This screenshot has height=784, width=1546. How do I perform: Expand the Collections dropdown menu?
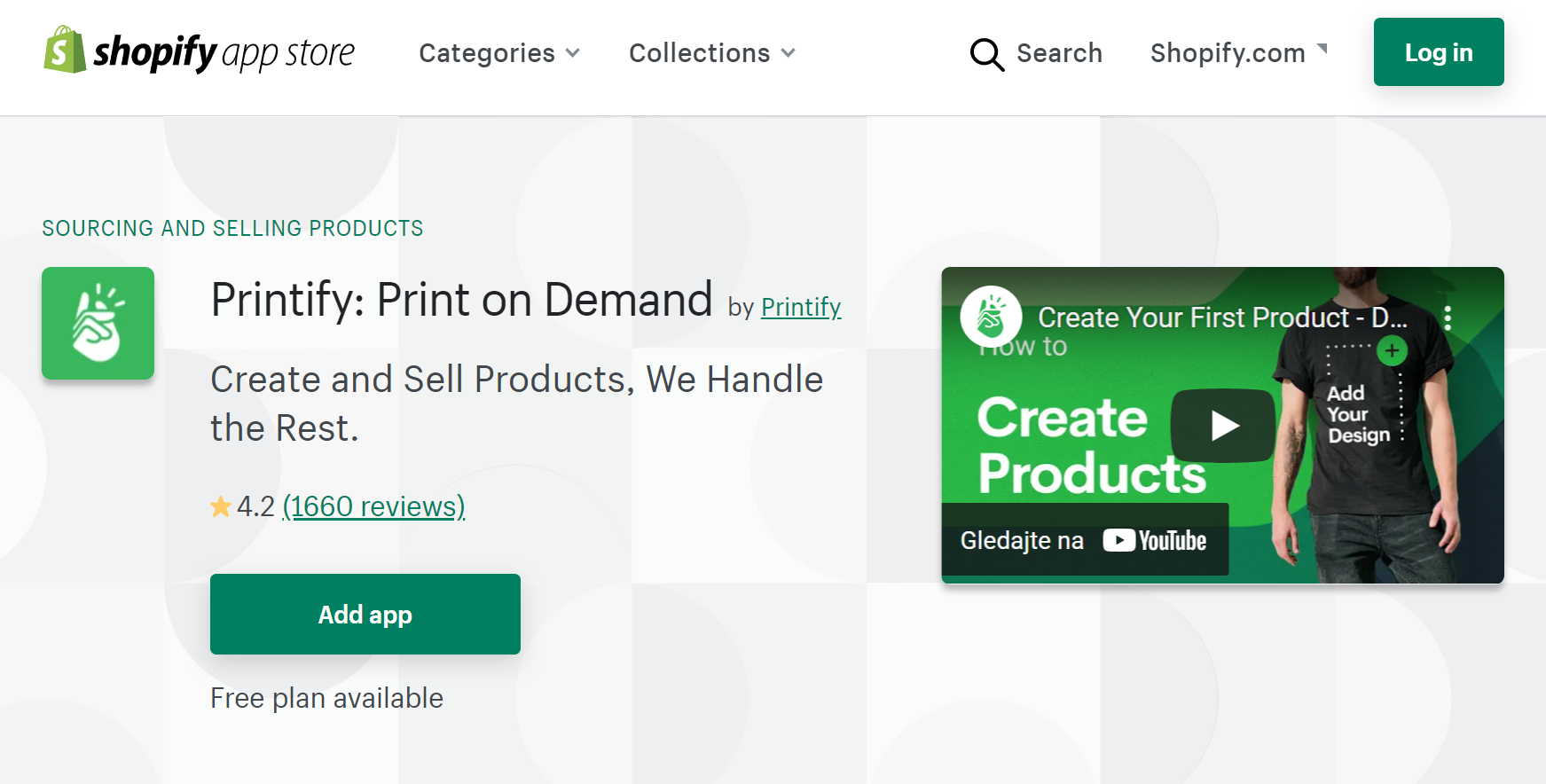pyautogui.click(x=711, y=53)
